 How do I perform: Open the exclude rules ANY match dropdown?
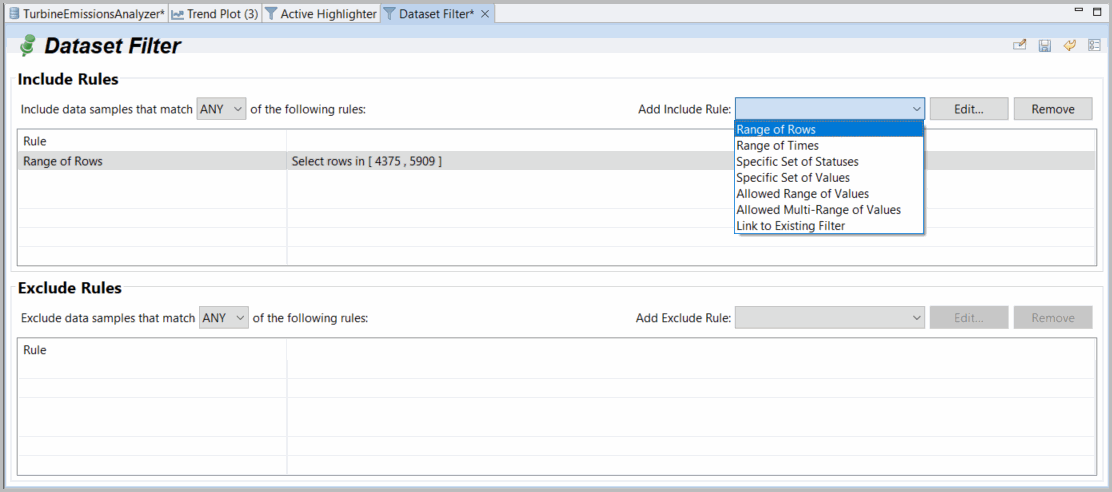pyautogui.click(x=224, y=318)
